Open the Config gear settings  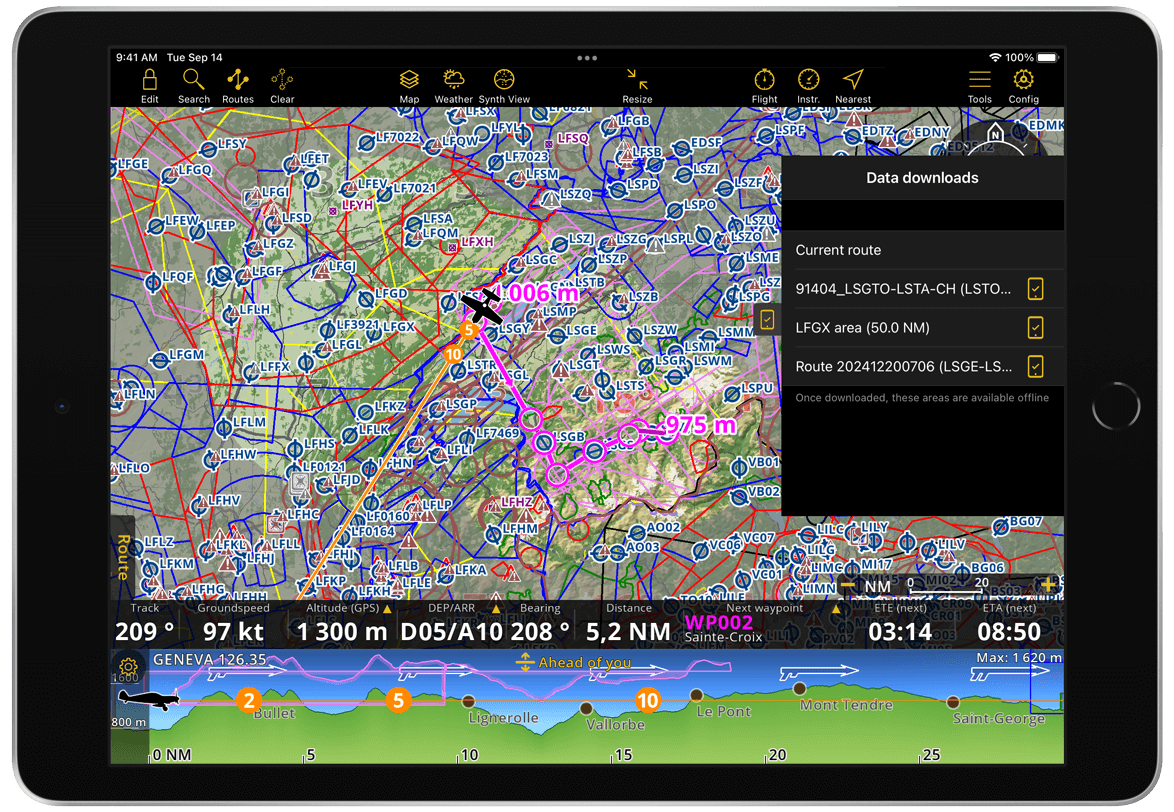(x=1024, y=86)
